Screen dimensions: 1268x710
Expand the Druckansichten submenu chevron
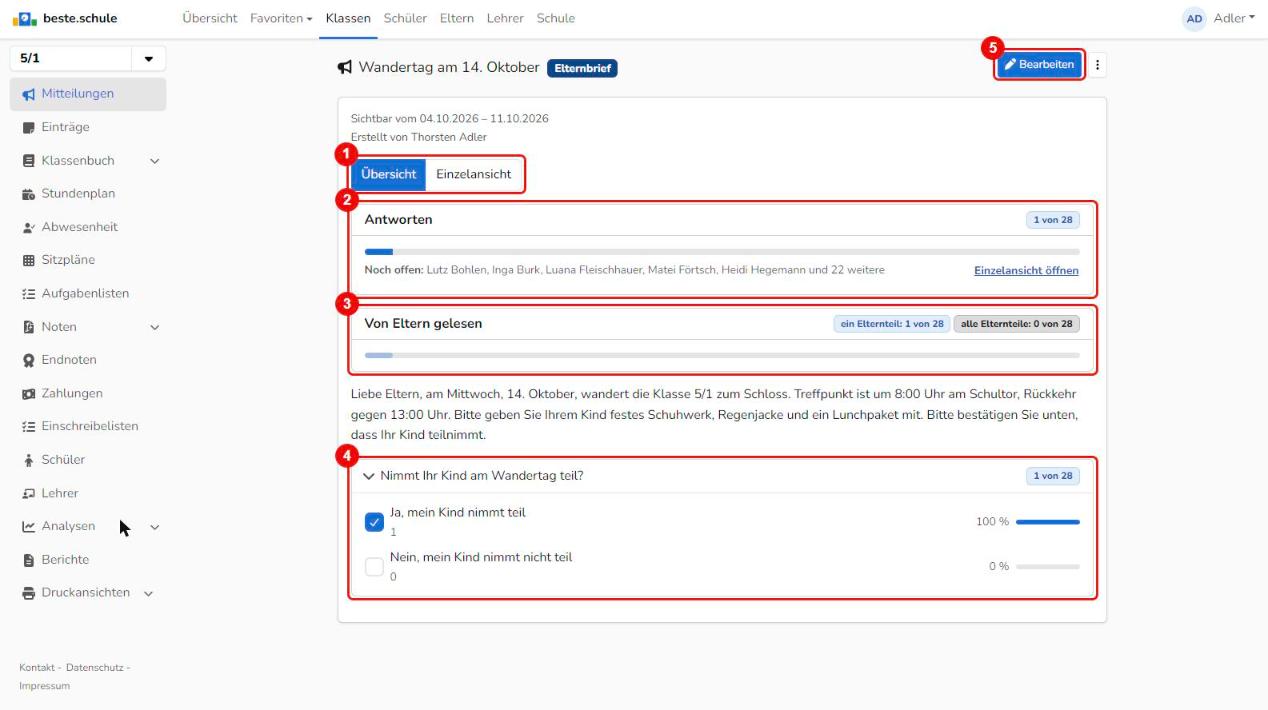pos(149,593)
